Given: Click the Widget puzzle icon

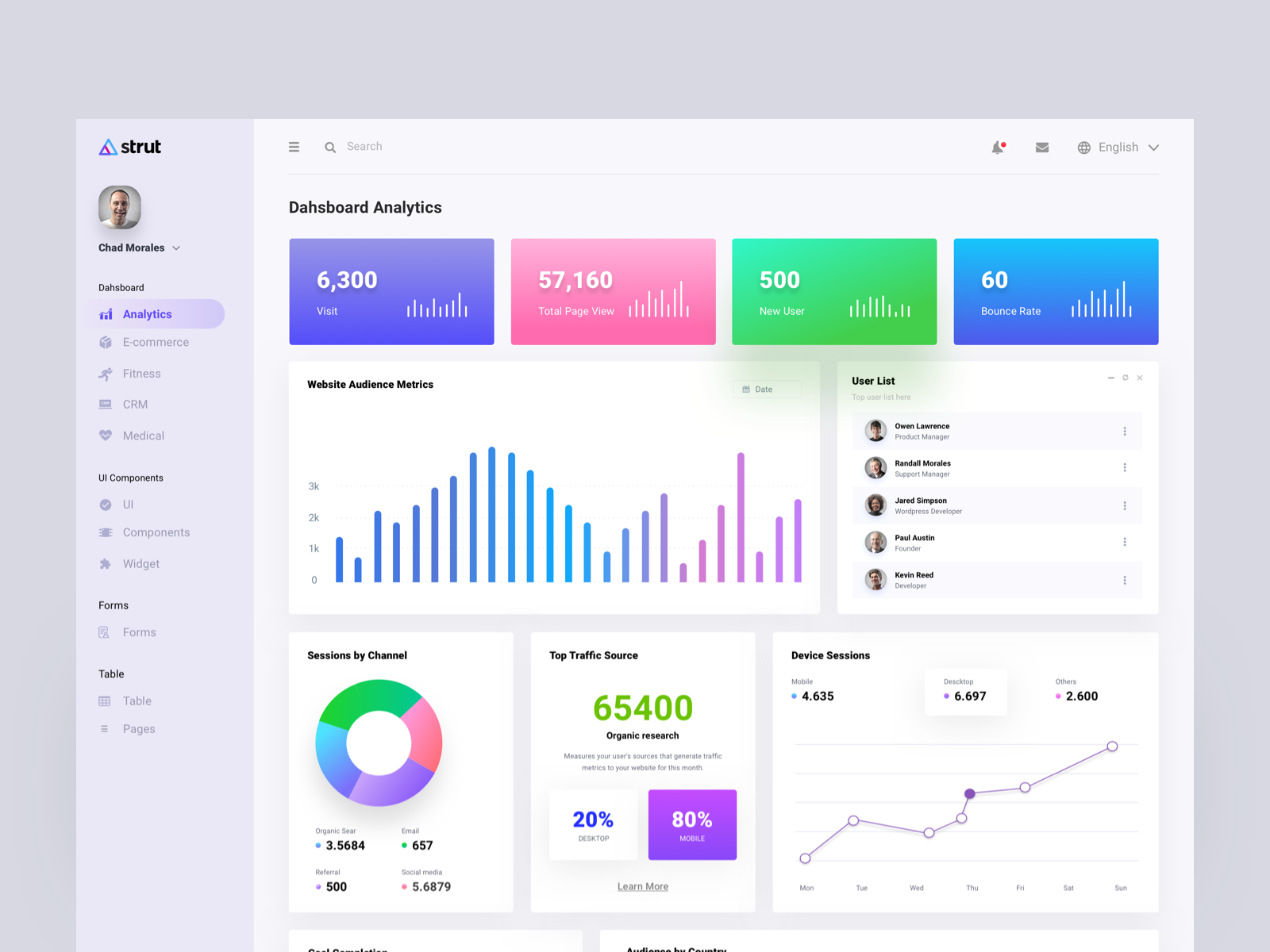Looking at the screenshot, I should point(106,564).
